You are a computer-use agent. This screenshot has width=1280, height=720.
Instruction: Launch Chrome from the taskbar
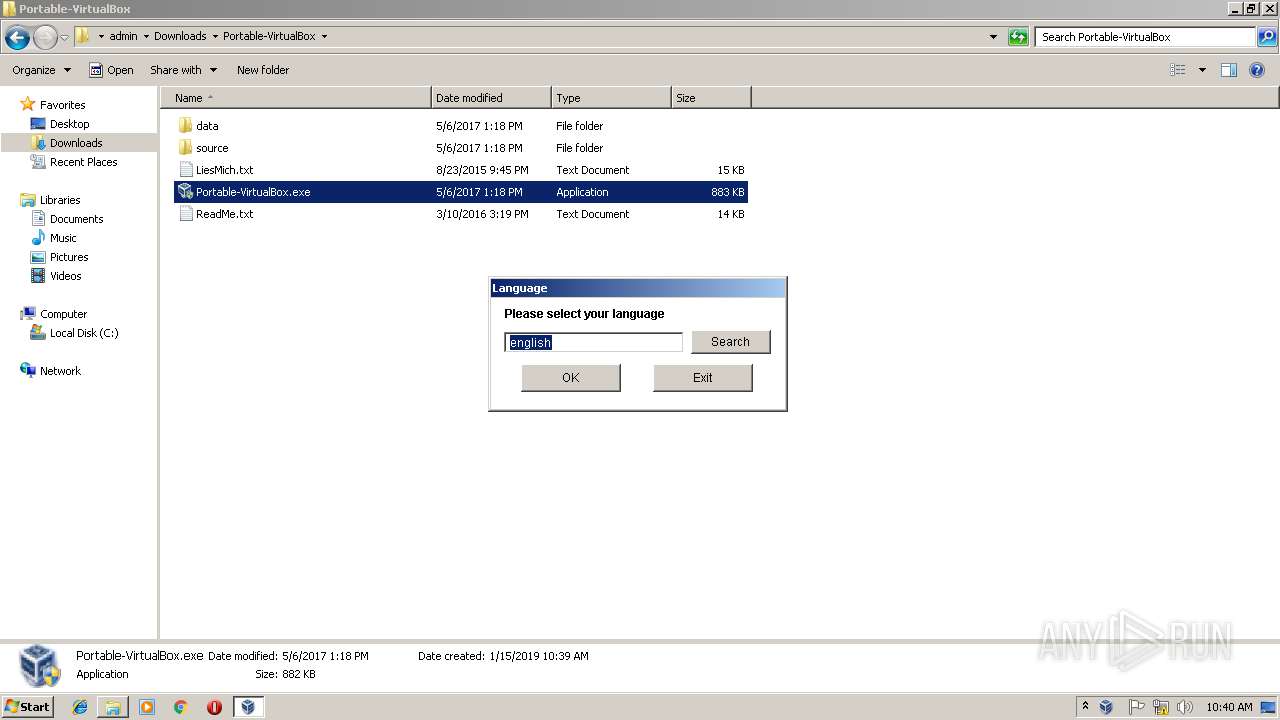click(181, 707)
